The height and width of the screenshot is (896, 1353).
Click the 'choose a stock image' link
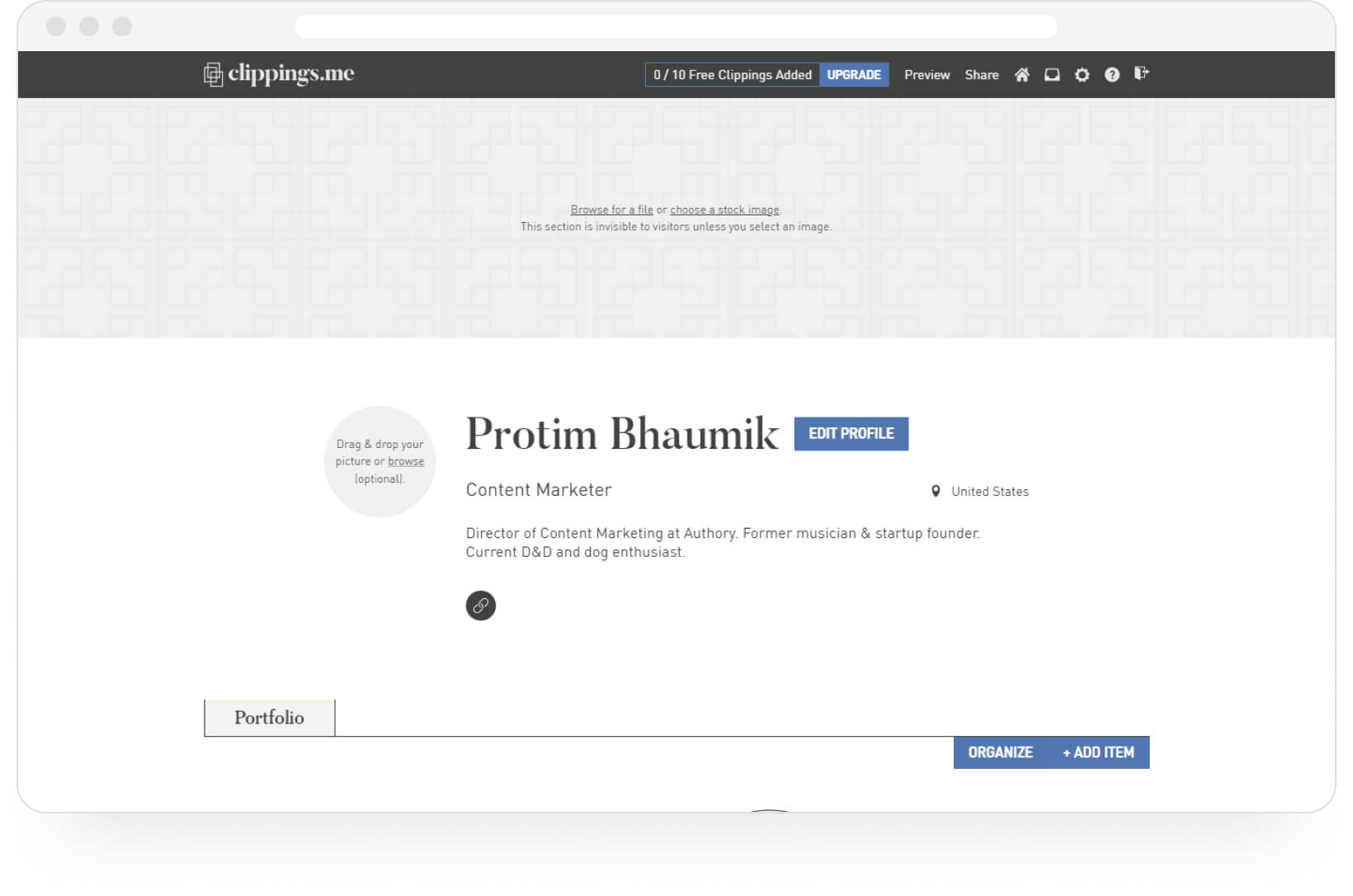pyautogui.click(x=724, y=210)
